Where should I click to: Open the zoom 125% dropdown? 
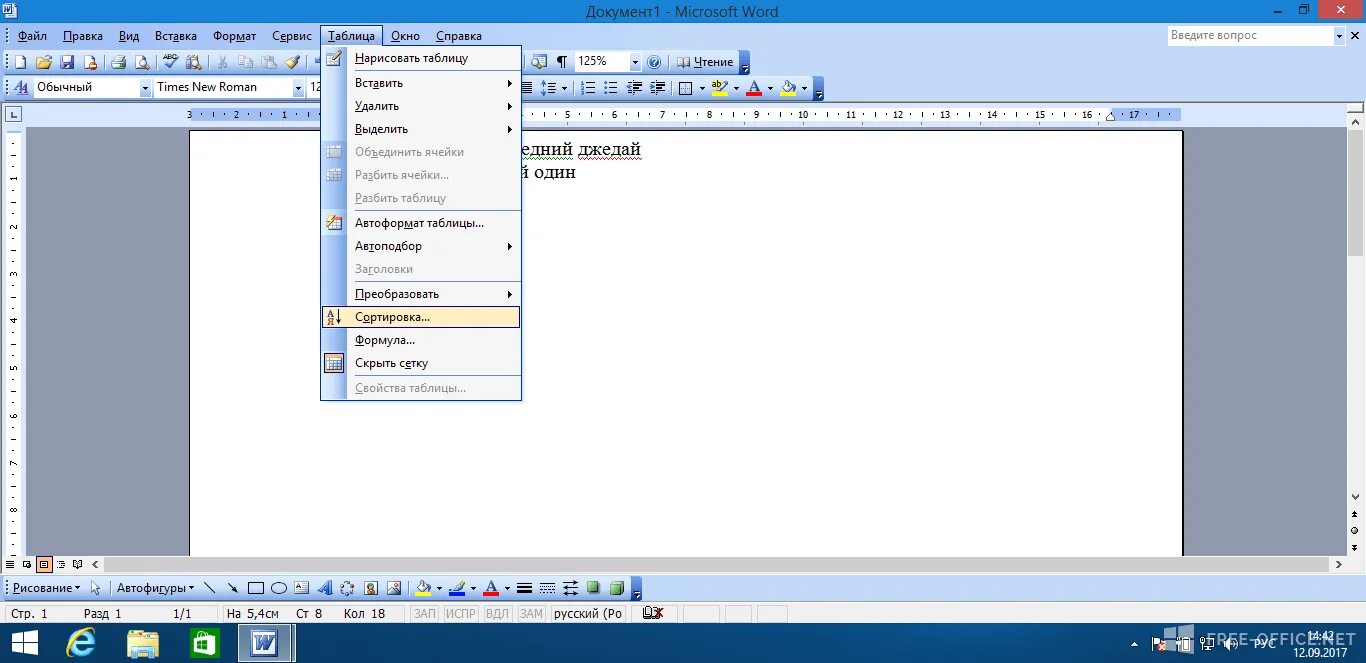635,62
